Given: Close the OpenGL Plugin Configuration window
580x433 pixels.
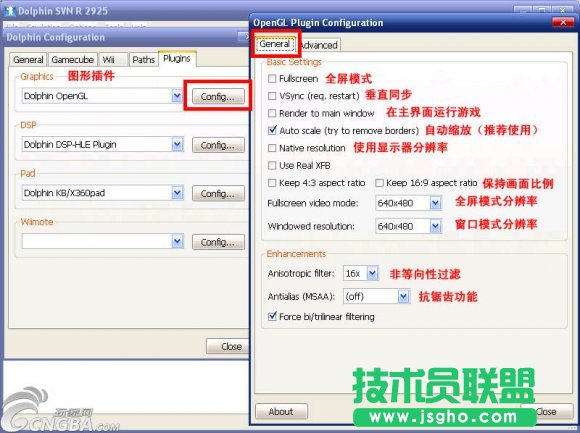Looking at the screenshot, I should pyautogui.click(x=563, y=23).
